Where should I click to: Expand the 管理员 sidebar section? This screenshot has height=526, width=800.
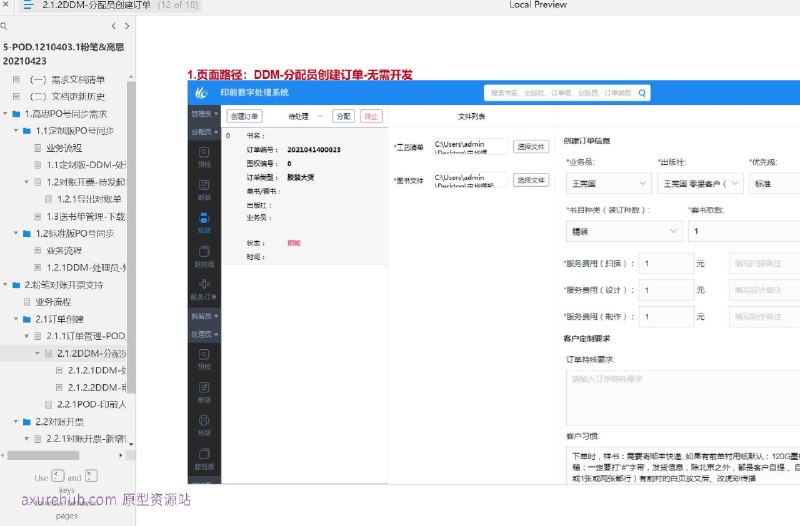coord(205,114)
